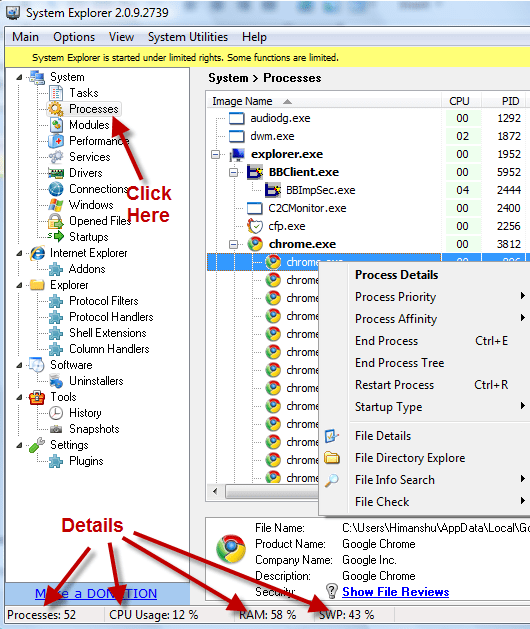Open the Process Priority submenu
The height and width of the screenshot is (629, 530).
425,297
